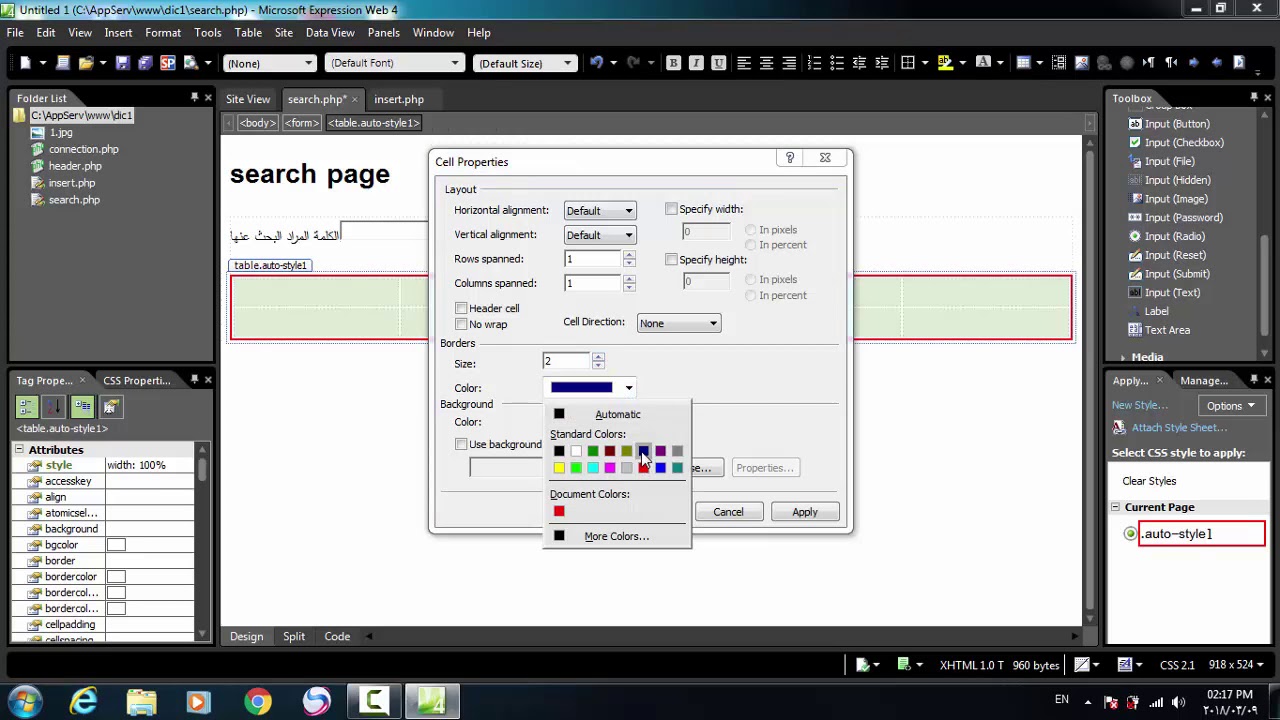Open the Table menu
Viewport: 1280px width, 720px height.
pyautogui.click(x=248, y=32)
